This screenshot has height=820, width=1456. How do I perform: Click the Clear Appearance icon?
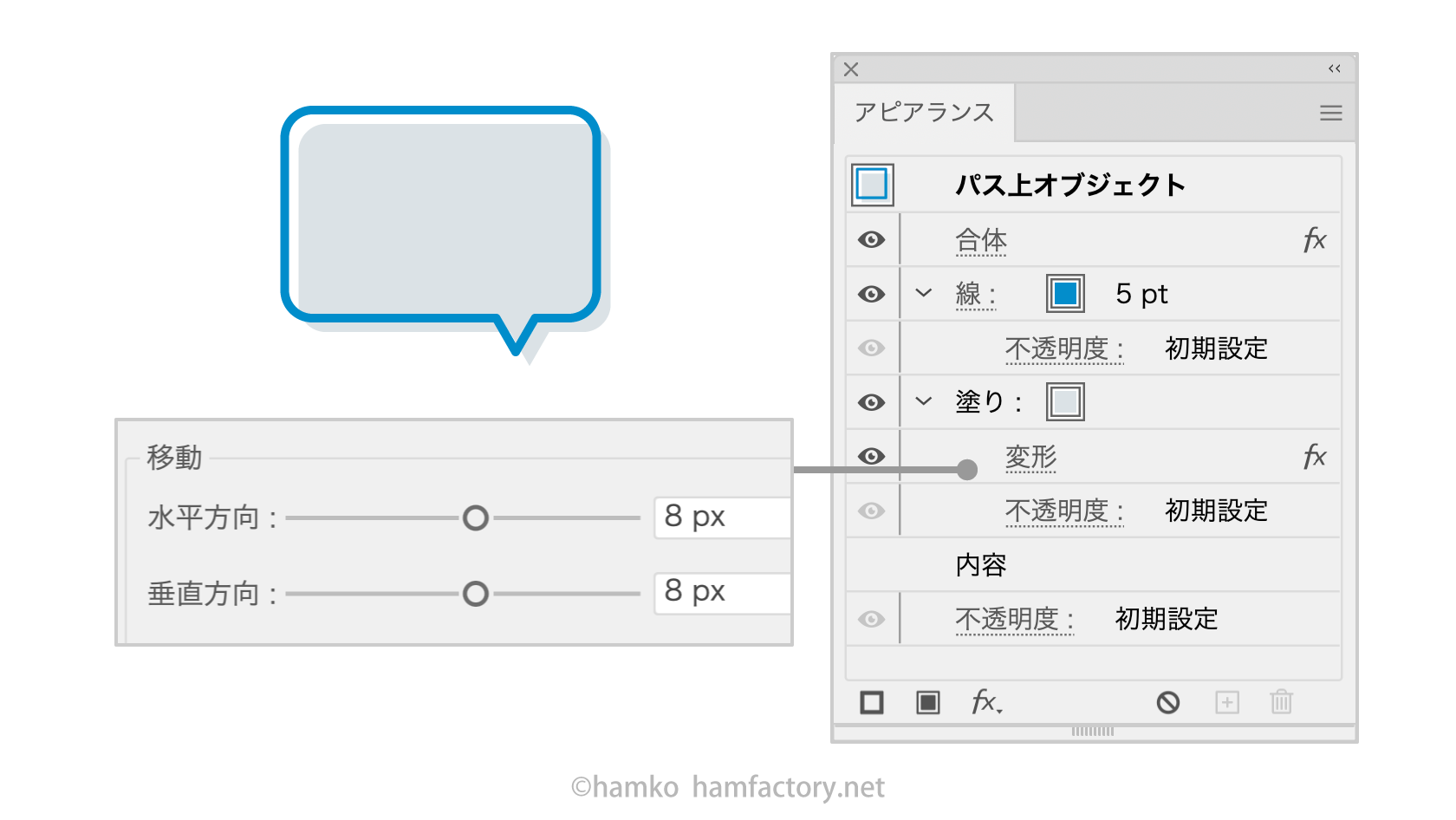point(1167,702)
